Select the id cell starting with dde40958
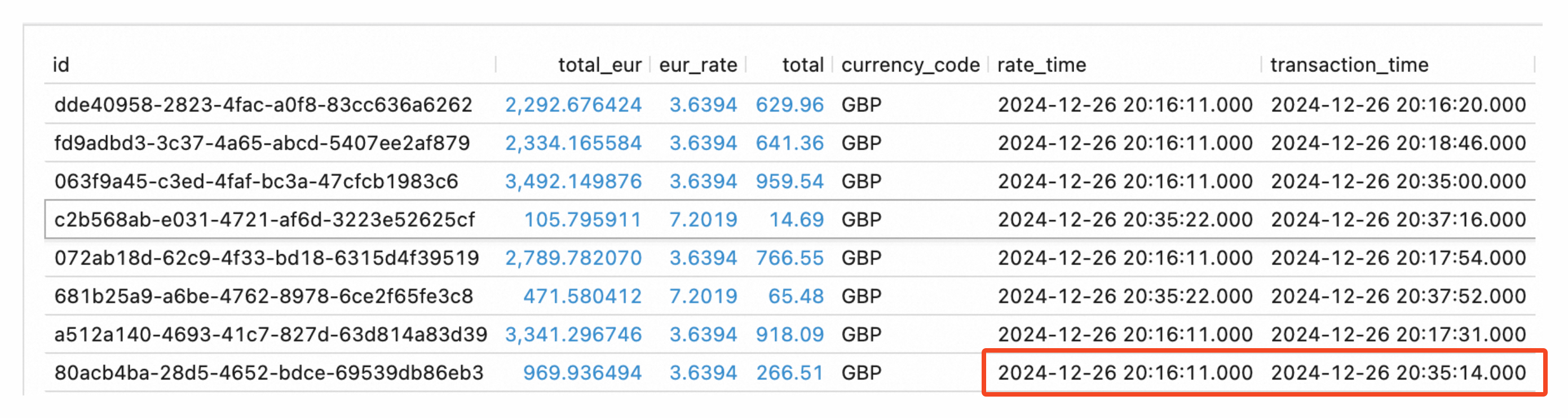The image size is (1568, 418). pyautogui.click(x=263, y=105)
